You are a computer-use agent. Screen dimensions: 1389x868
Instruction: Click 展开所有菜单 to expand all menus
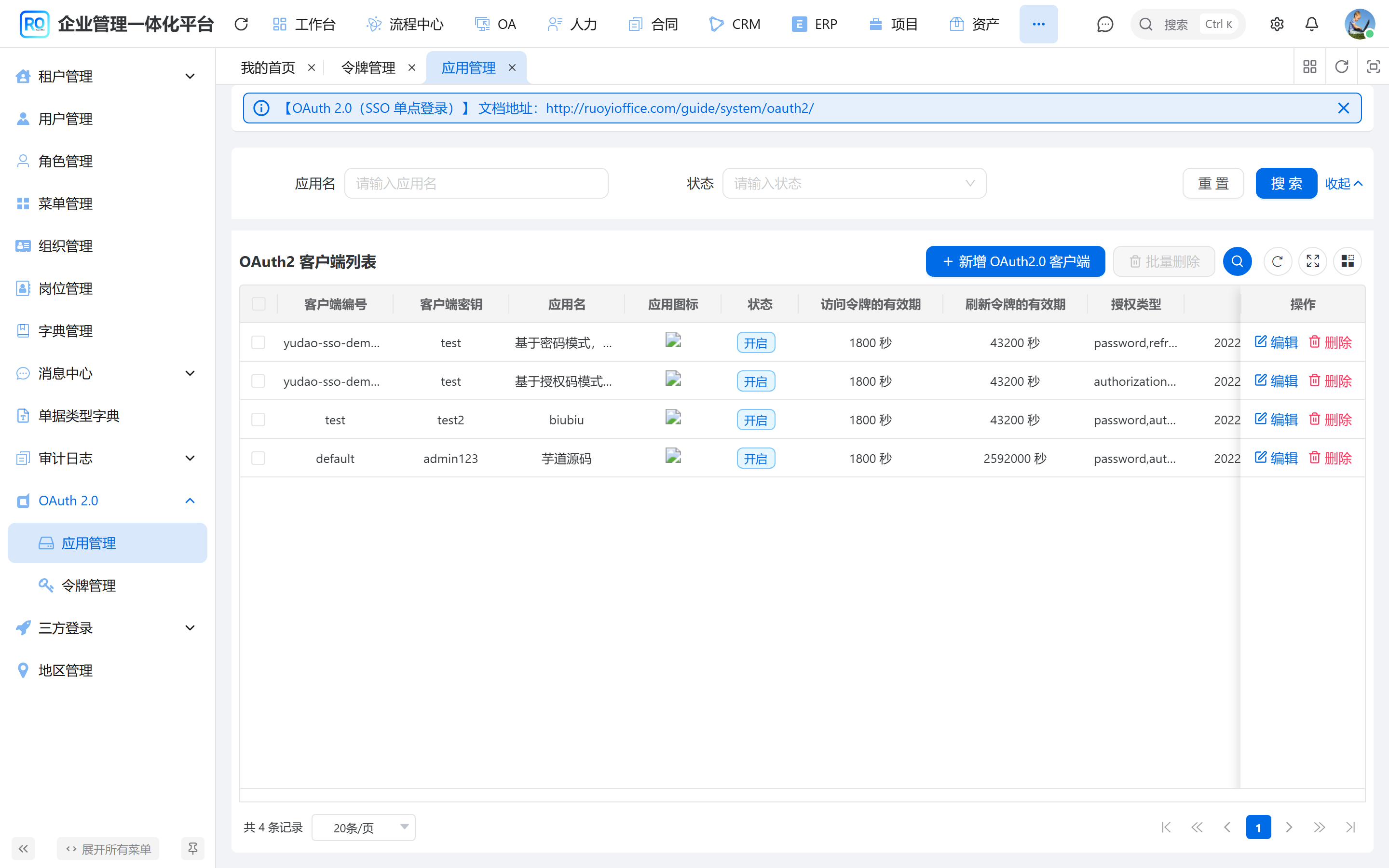108,849
